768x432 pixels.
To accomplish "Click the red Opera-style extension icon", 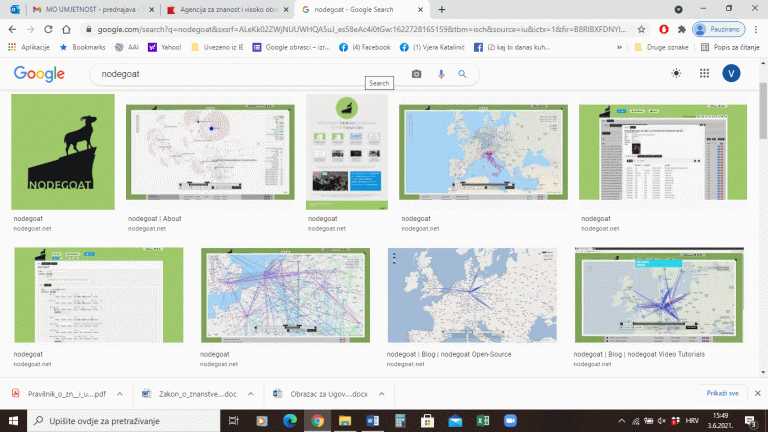I will click(664, 29).
